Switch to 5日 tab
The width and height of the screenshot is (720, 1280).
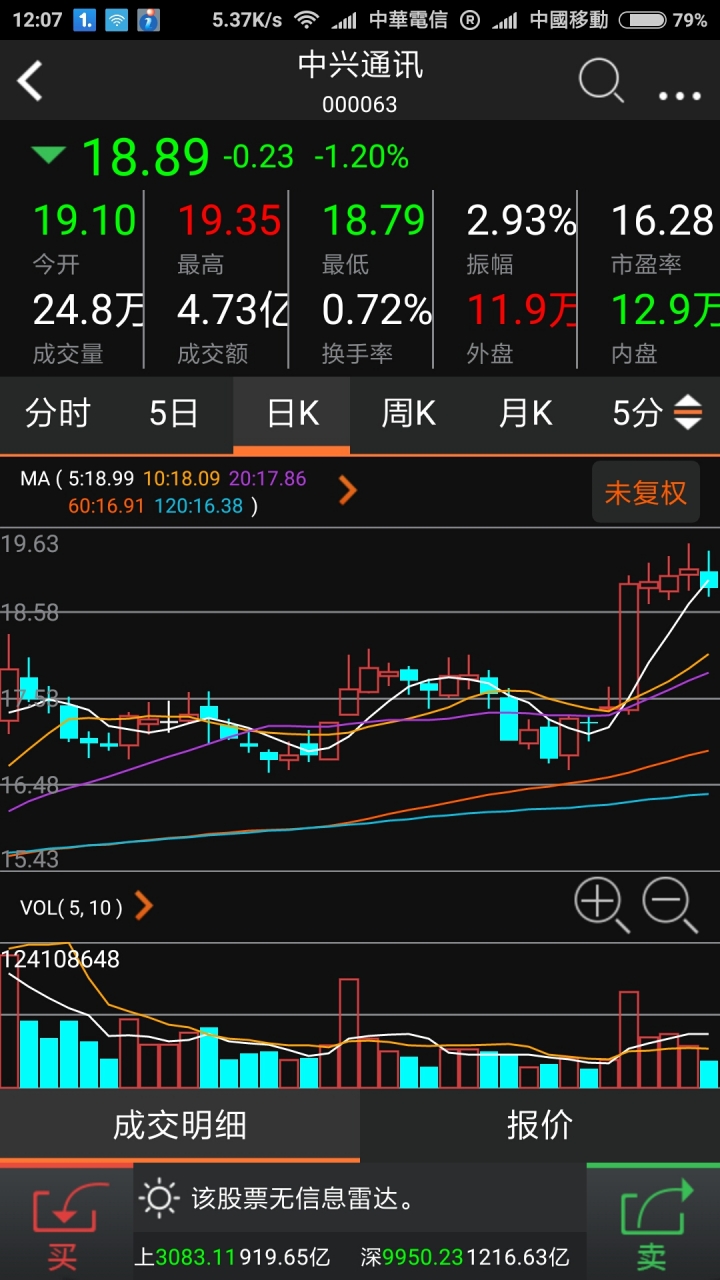174,413
